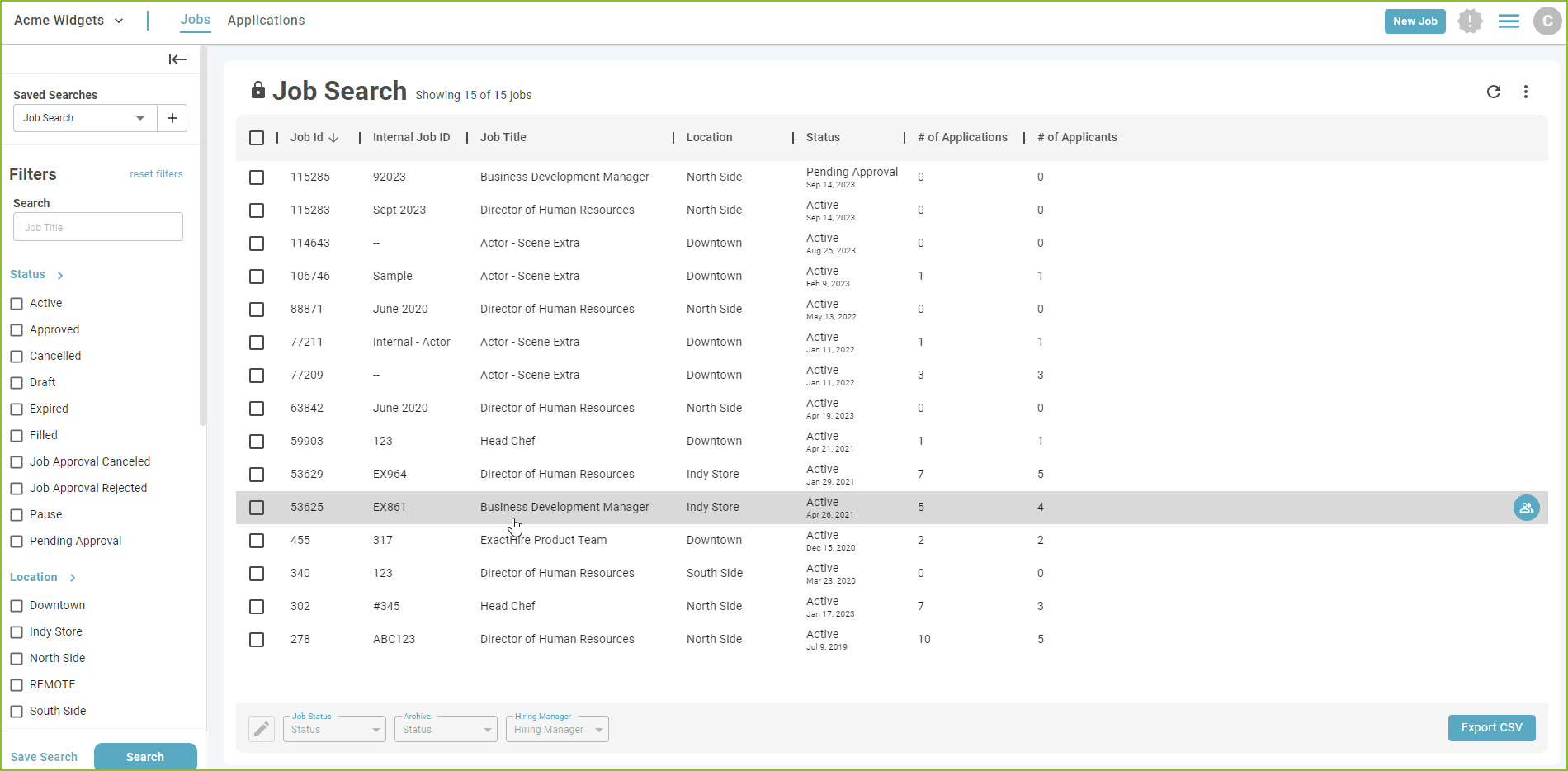
Task: Open the Hiring Manager dropdown
Action: pos(556,729)
